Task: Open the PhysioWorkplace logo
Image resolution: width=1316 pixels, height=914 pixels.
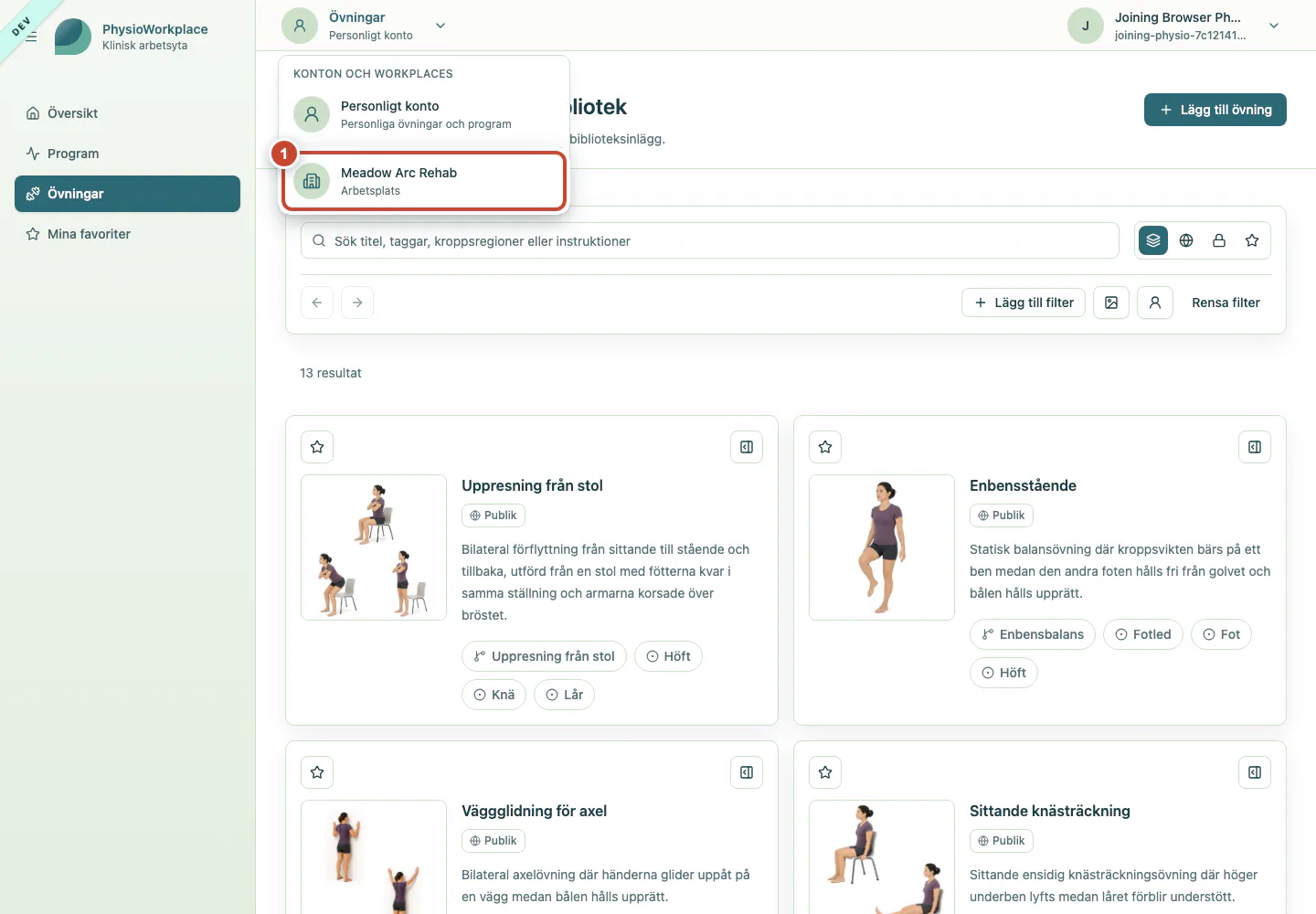Action: tap(73, 37)
